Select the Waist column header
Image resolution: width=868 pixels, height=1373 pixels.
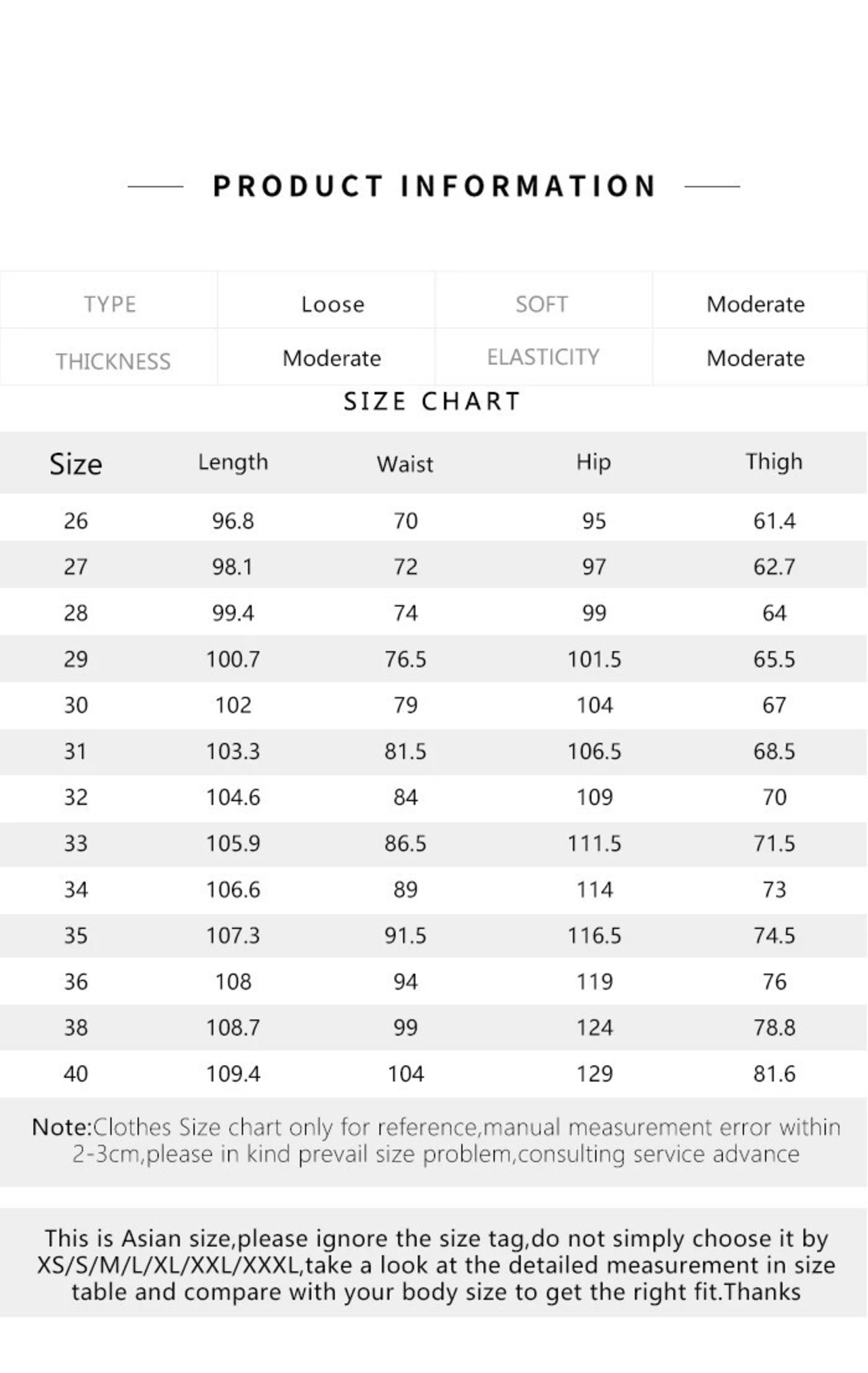tap(405, 465)
